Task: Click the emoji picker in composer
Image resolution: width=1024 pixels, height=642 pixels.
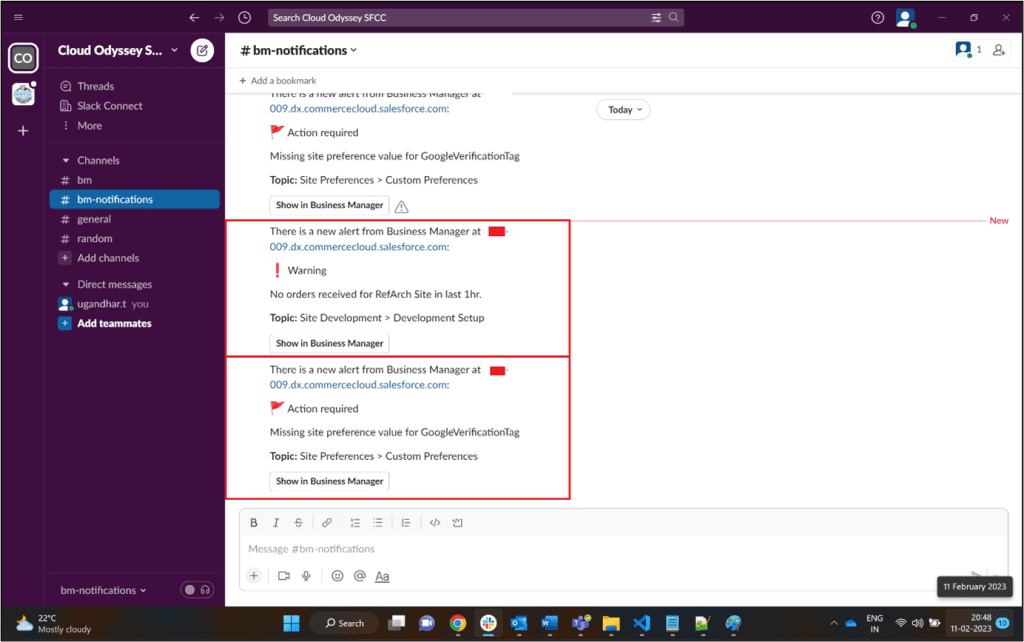Action: pyautogui.click(x=337, y=576)
